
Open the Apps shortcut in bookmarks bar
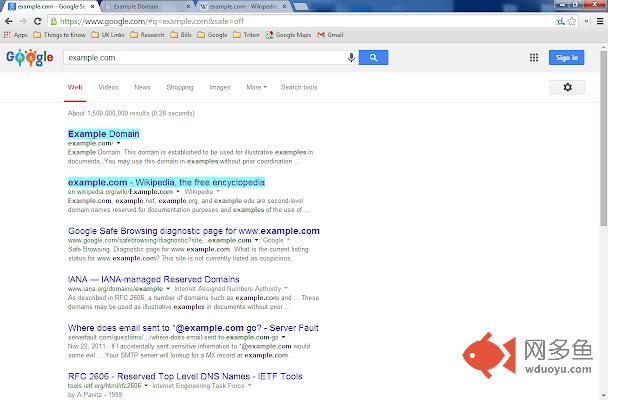pyautogui.click(x=16, y=35)
